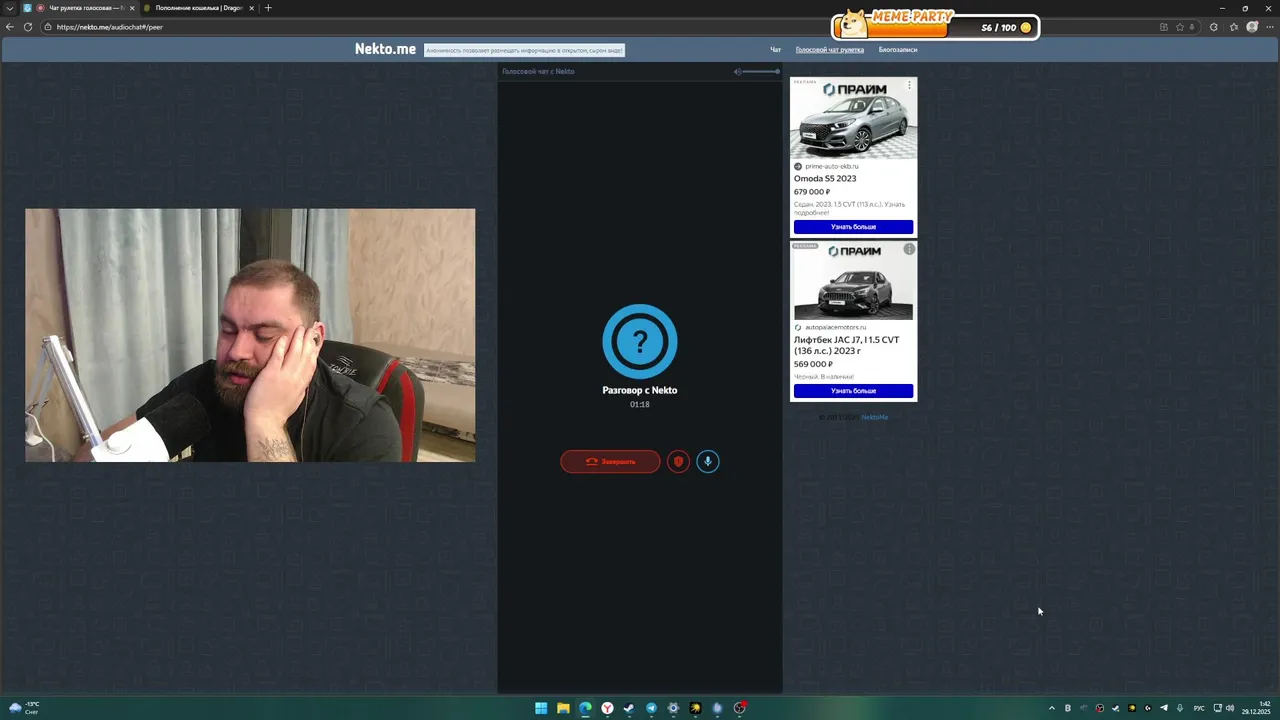Switch to the "Чат рулетка голосовая" browser tab
Viewport: 1280px width, 720px height.
coord(78,8)
